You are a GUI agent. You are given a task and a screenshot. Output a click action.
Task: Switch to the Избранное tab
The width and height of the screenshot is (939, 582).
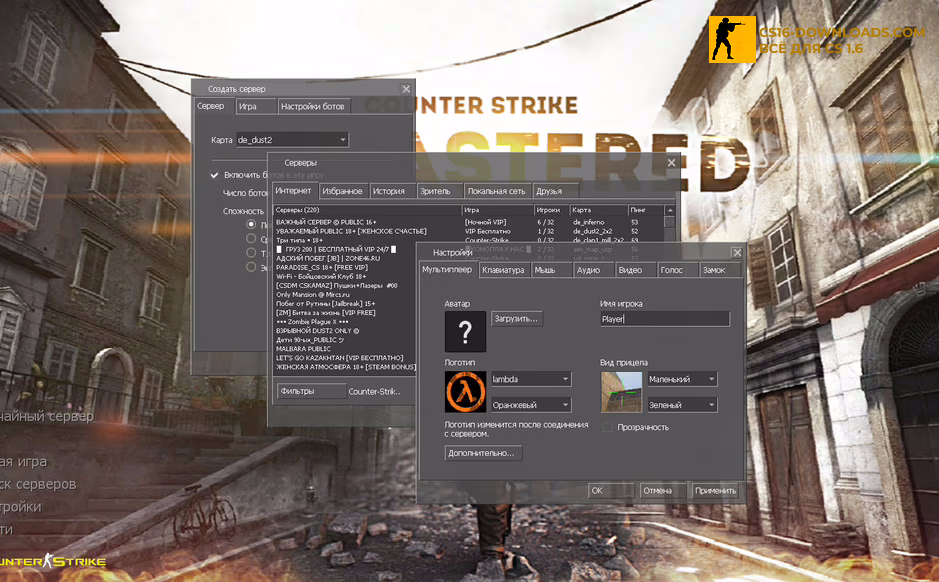coord(343,191)
